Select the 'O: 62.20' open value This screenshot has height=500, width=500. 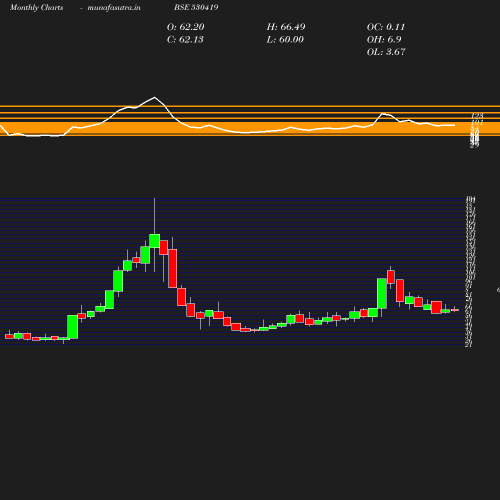pos(185,27)
